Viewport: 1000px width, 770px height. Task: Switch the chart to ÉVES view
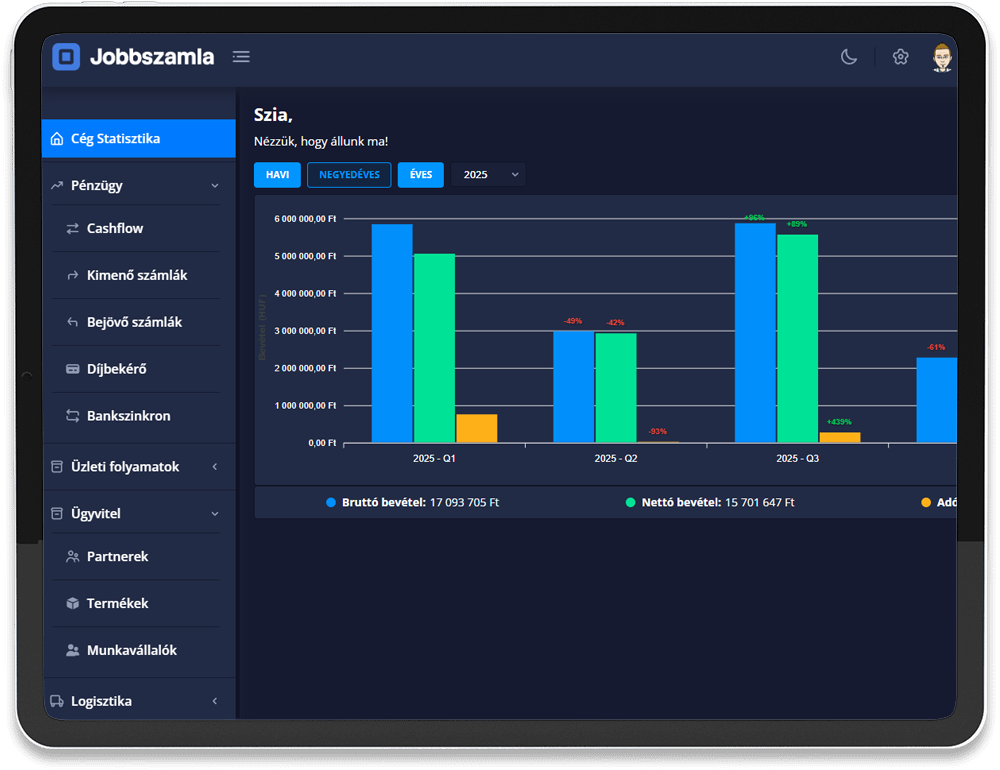click(421, 175)
